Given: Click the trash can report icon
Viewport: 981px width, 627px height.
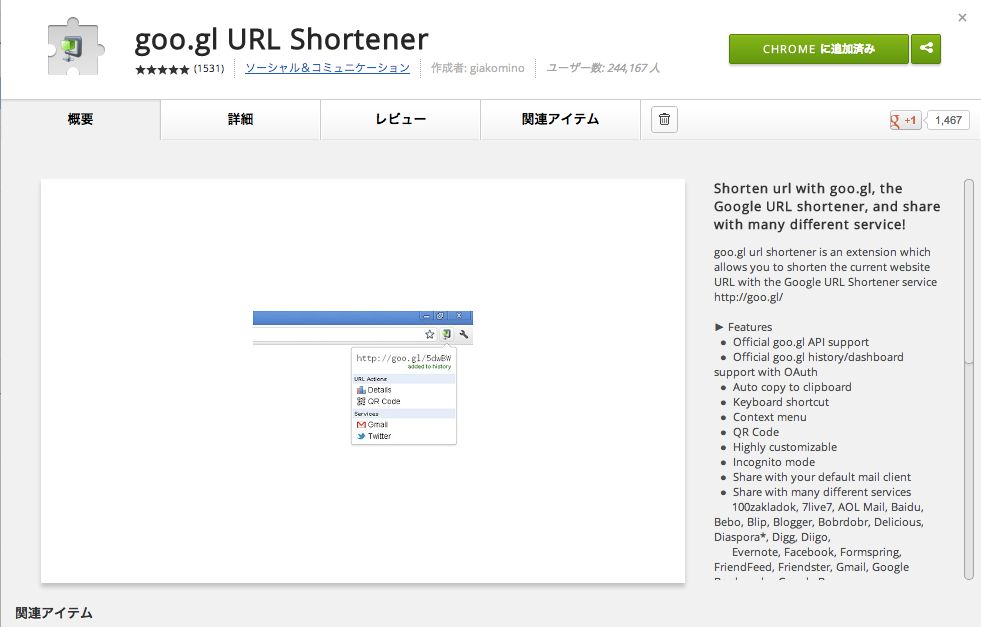Looking at the screenshot, I should 664,120.
